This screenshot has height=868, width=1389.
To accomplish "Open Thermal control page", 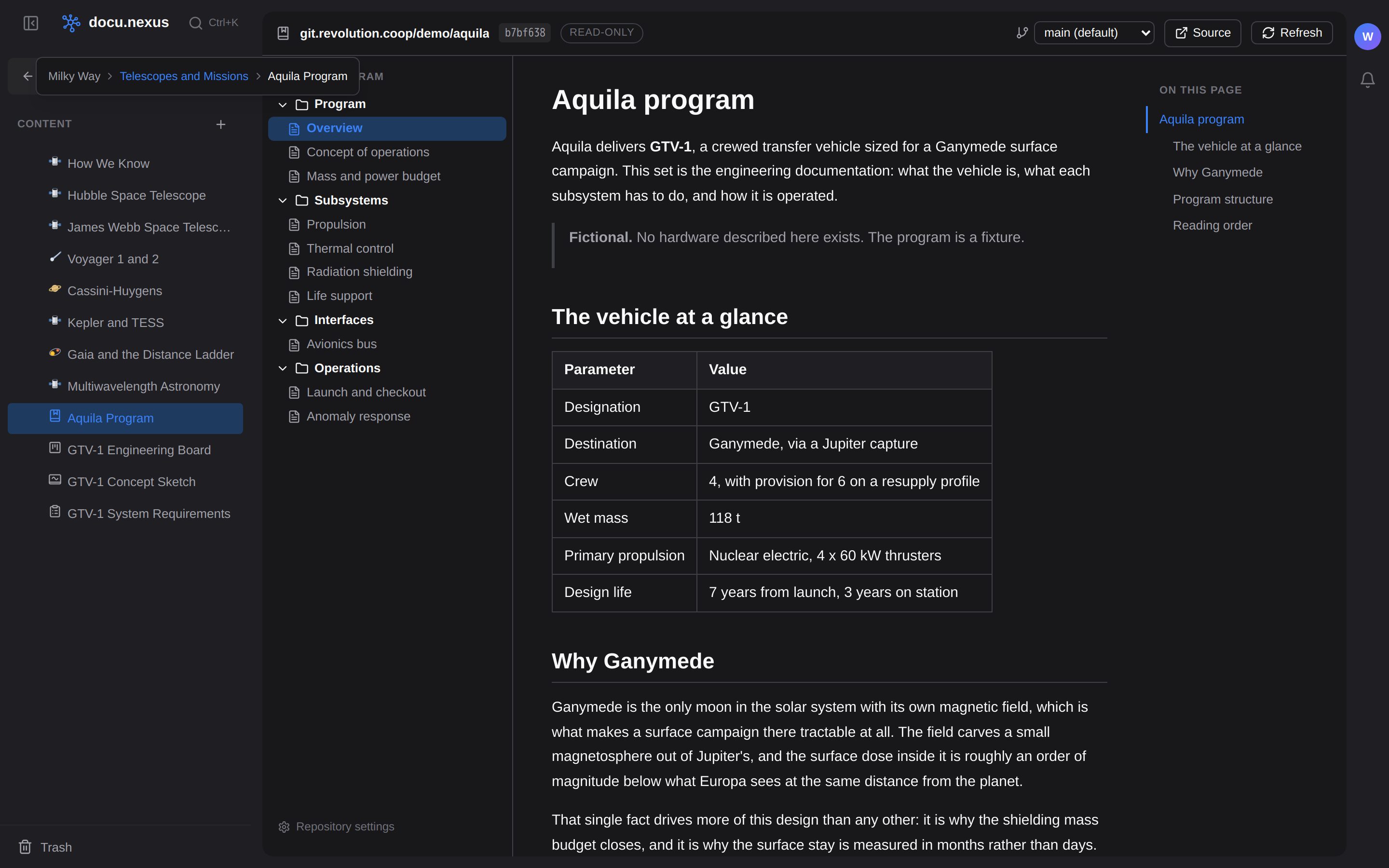I will (x=387, y=248).
